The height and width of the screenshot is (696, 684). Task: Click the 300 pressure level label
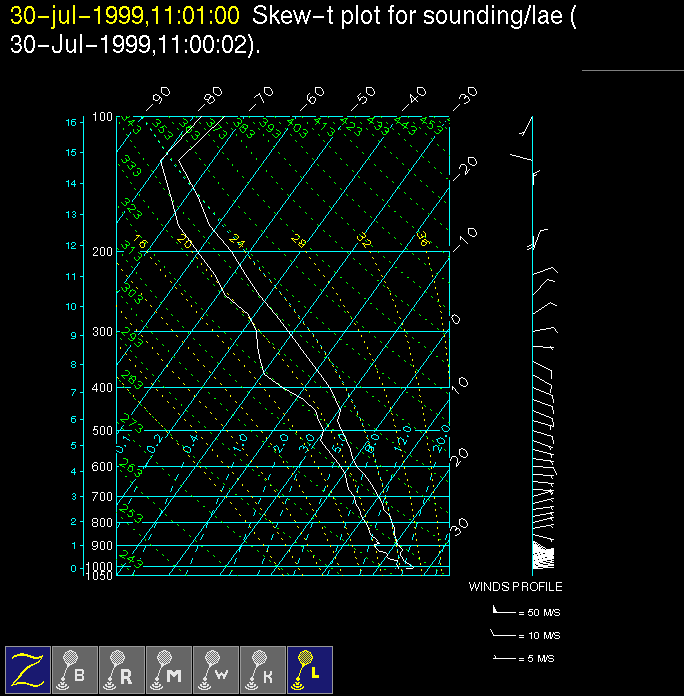pos(103,331)
